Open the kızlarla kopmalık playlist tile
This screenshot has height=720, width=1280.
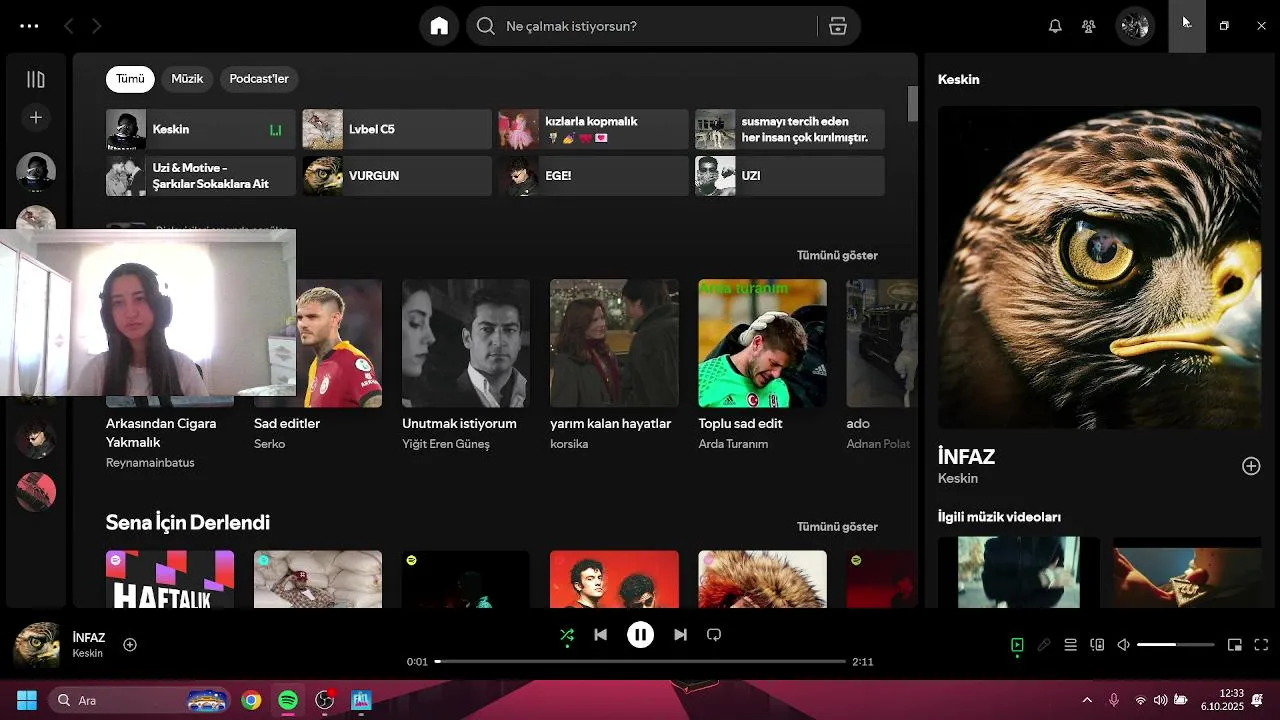tap(593, 129)
